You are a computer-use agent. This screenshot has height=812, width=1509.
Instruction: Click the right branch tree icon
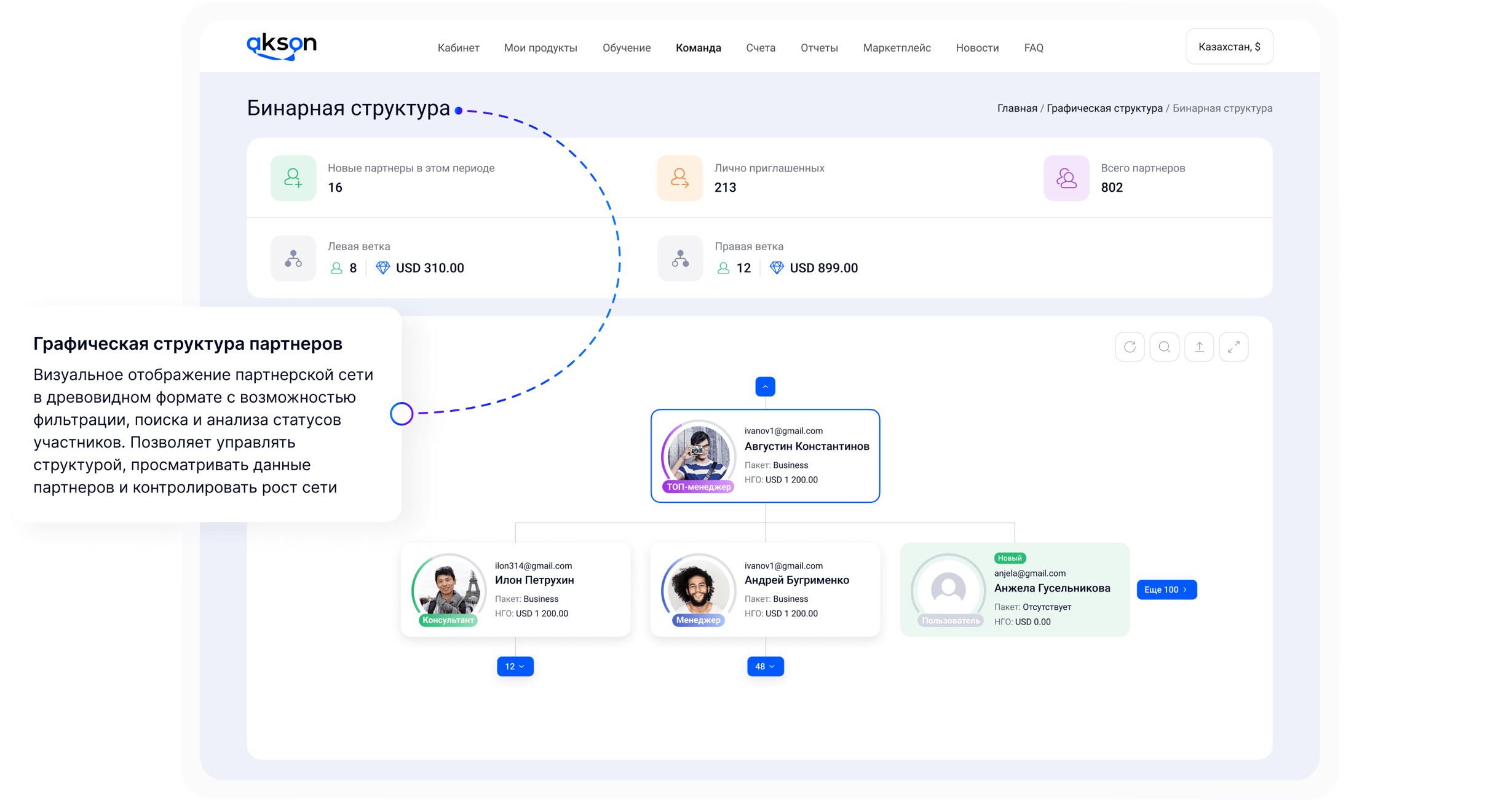coord(679,259)
